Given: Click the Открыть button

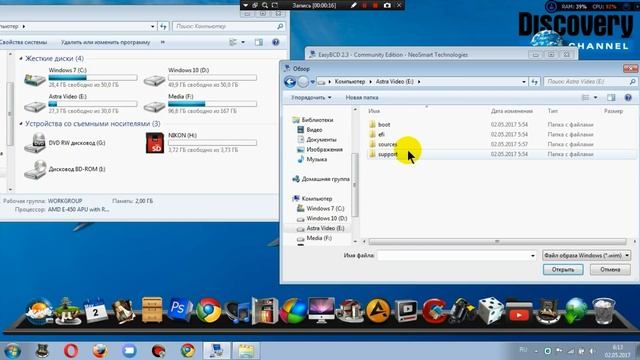Looking at the screenshot, I should point(563,269).
